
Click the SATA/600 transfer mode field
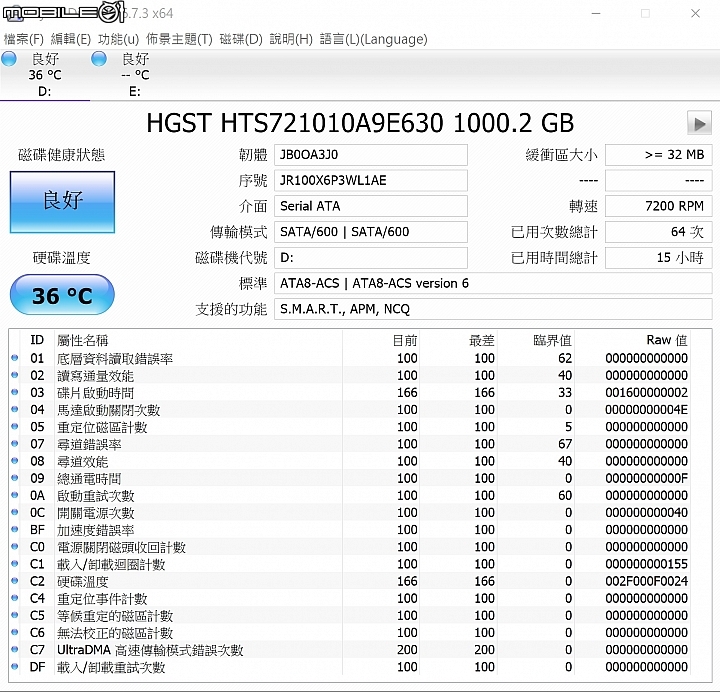point(371,232)
